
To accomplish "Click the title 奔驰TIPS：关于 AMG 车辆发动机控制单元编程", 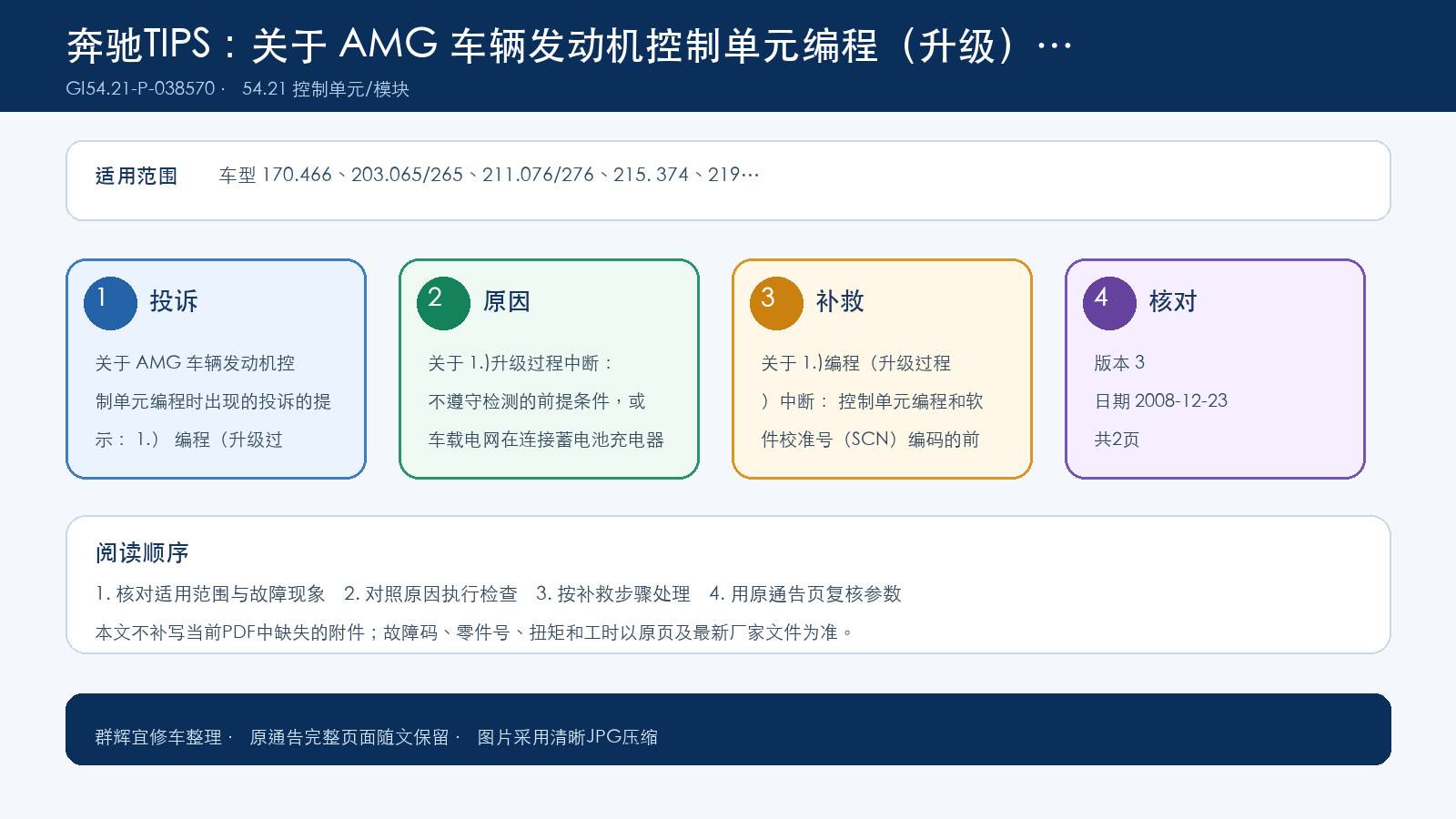I will 570,45.
